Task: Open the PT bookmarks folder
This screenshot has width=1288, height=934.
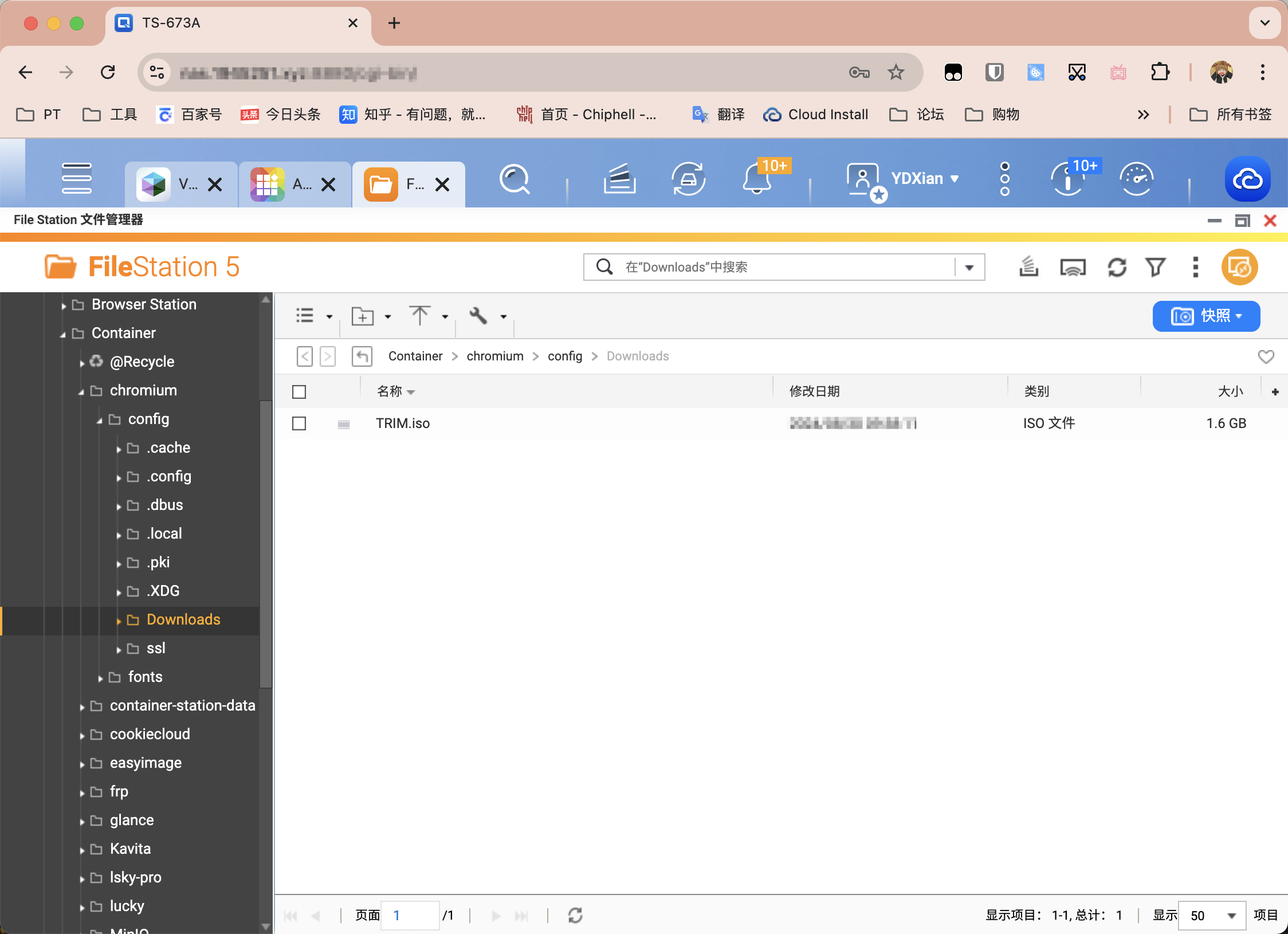Action: [38, 115]
